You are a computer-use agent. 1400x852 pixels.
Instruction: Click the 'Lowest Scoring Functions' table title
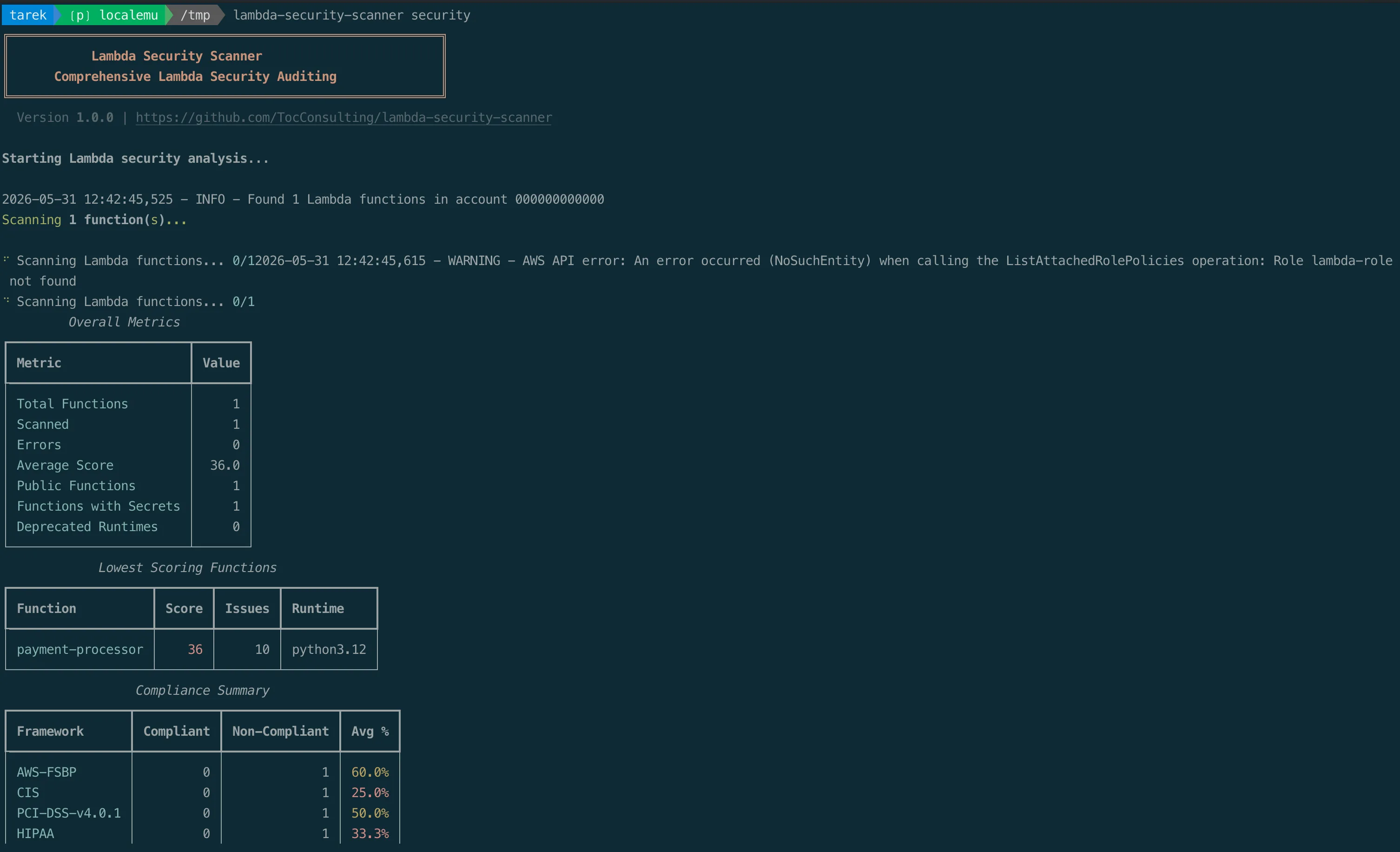[x=187, y=567]
